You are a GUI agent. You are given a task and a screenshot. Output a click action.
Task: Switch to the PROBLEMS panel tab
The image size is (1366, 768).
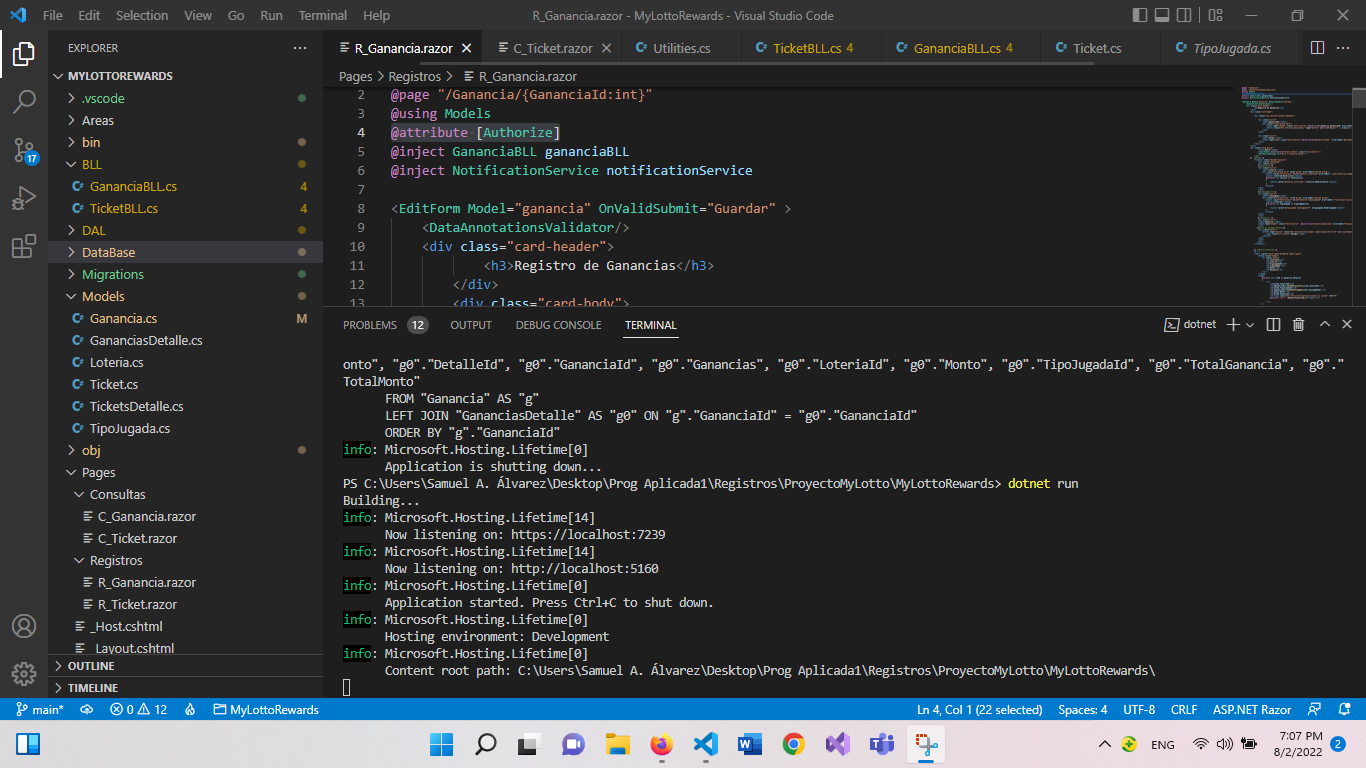385,325
